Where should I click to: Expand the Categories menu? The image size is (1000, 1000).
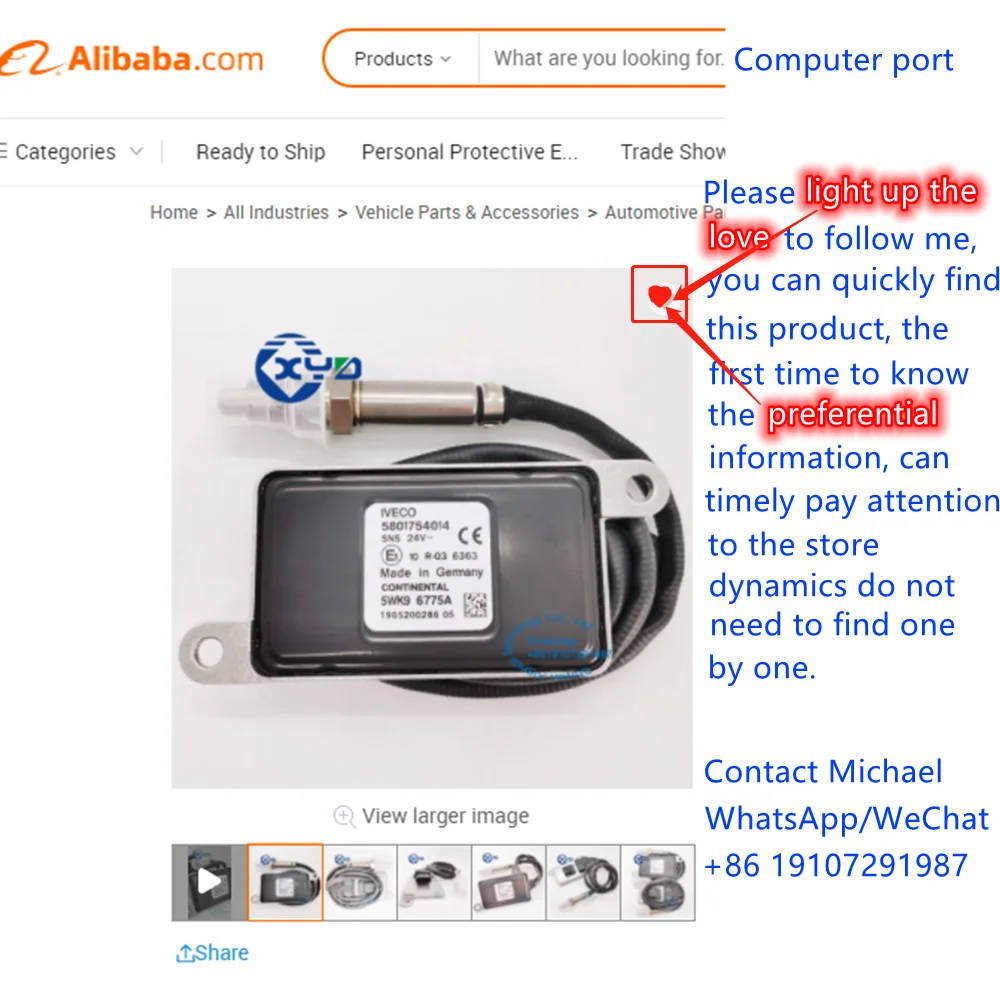[x=71, y=152]
